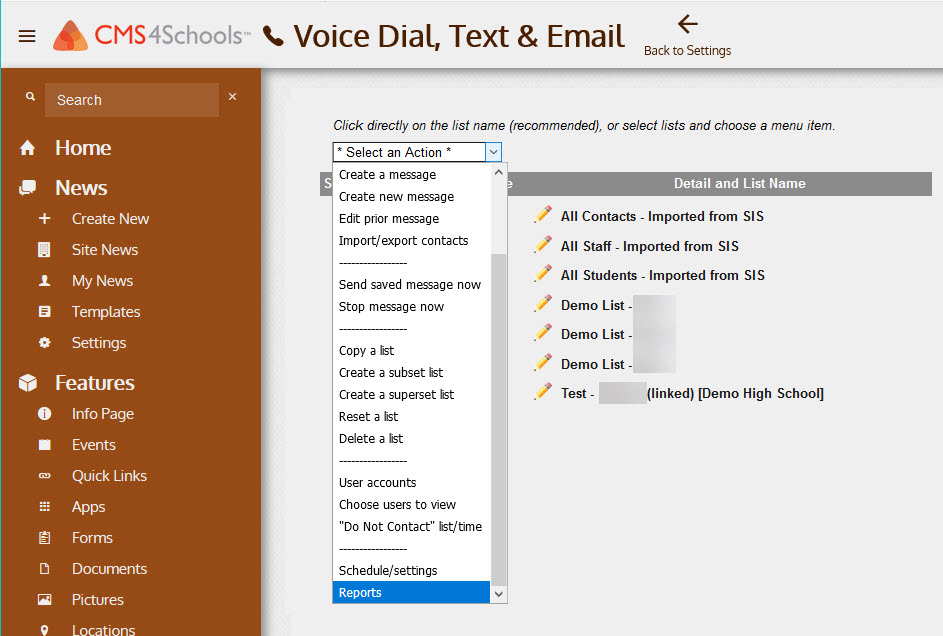Image resolution: width=943 pixels, height=636 pixels.
Task: Click dropdown list scroll down arrow
Action: click(499, 594)
